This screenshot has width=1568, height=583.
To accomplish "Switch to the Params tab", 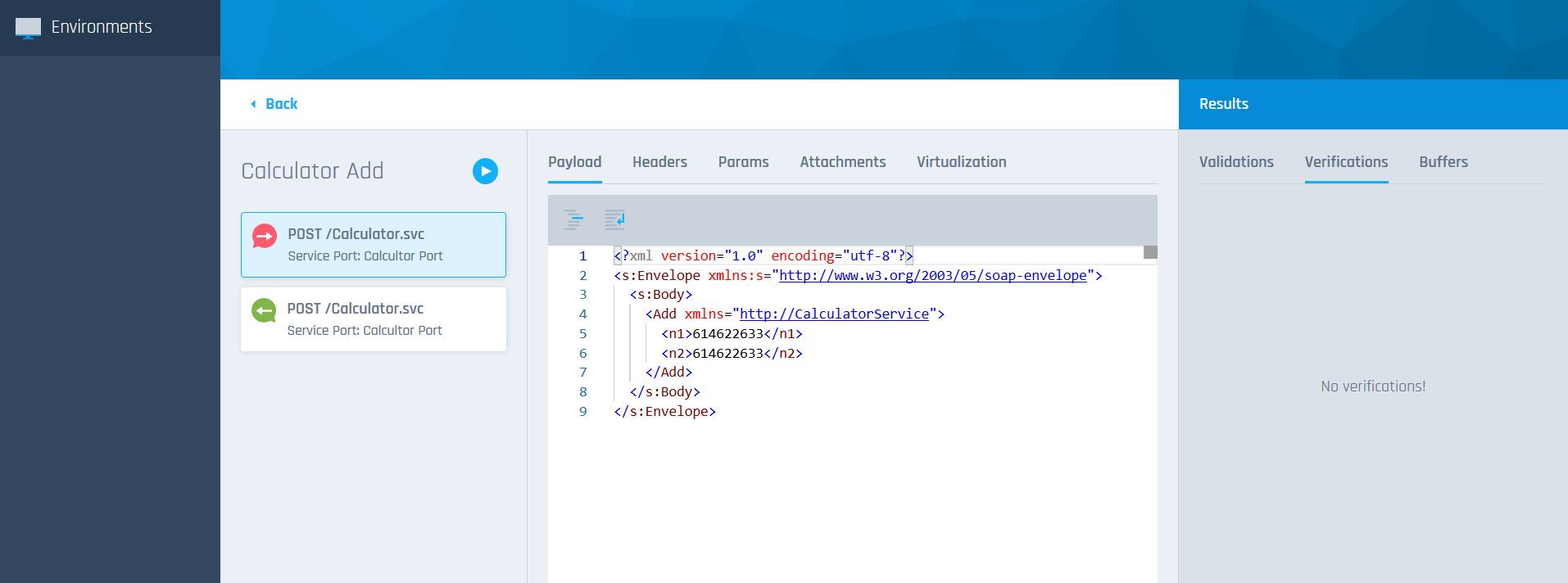I will [x=743, y=162].
